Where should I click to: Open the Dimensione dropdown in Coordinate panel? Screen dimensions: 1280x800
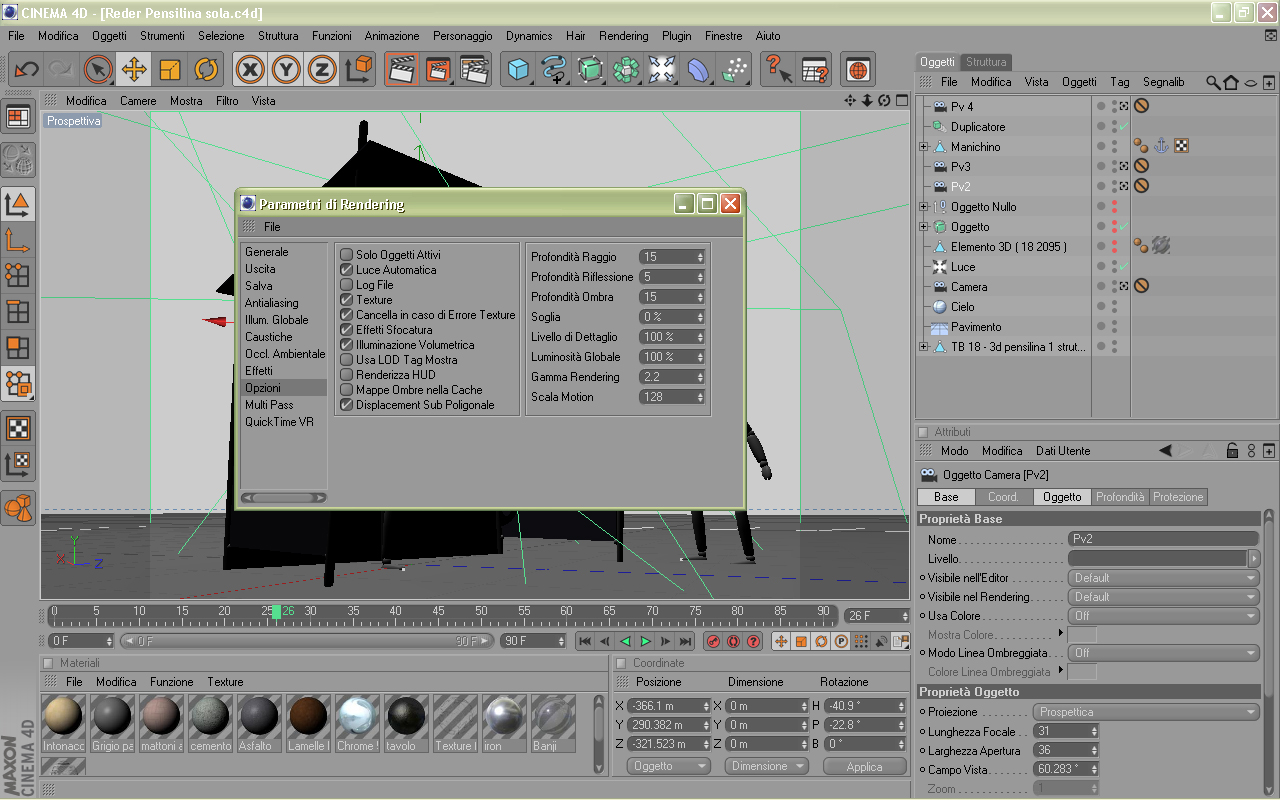coord(767,766)
